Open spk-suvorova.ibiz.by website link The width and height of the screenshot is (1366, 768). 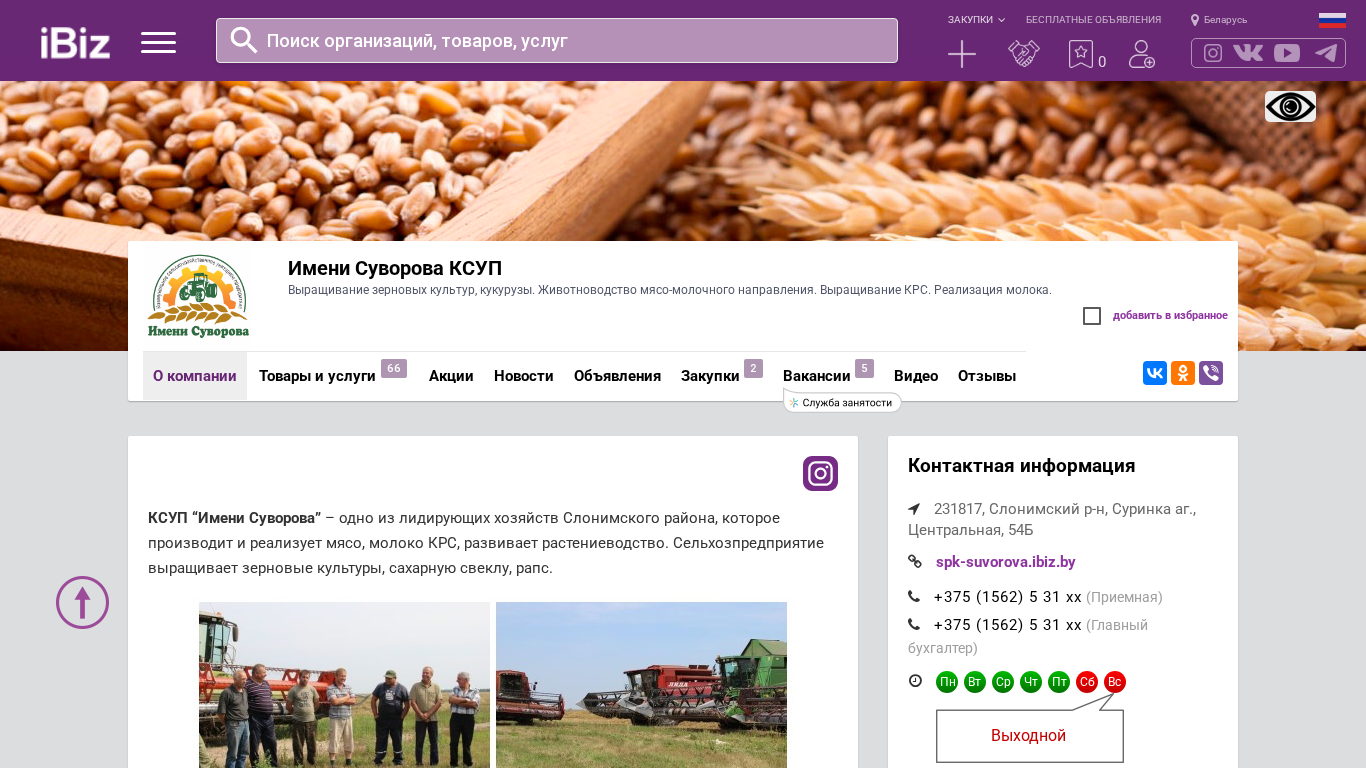pyautogui.click(x=1006, y=562)
